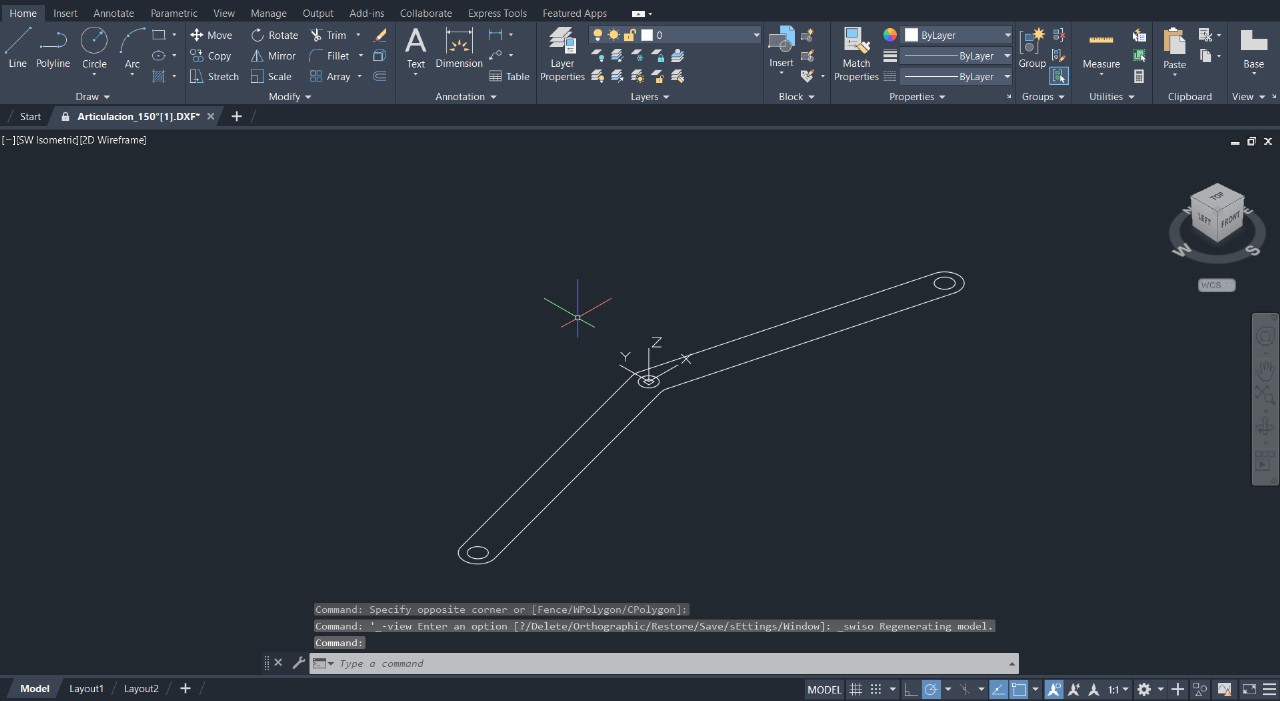1280x701 pixels.
Task: Add a new layout tab
Action: (x=185, y=689)
